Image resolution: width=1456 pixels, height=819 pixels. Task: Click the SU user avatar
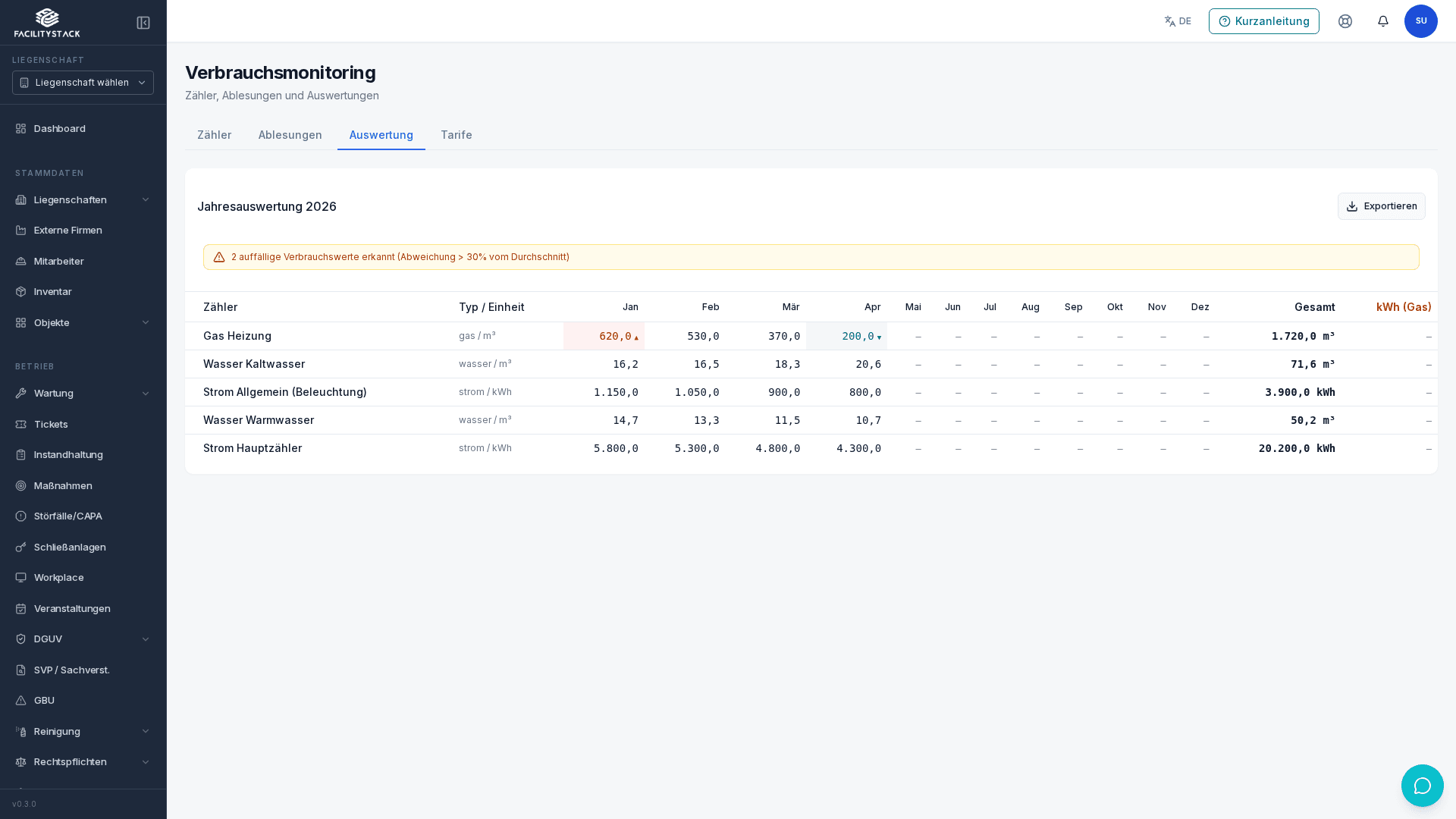pyautogui.click(x=1421, y=21)
